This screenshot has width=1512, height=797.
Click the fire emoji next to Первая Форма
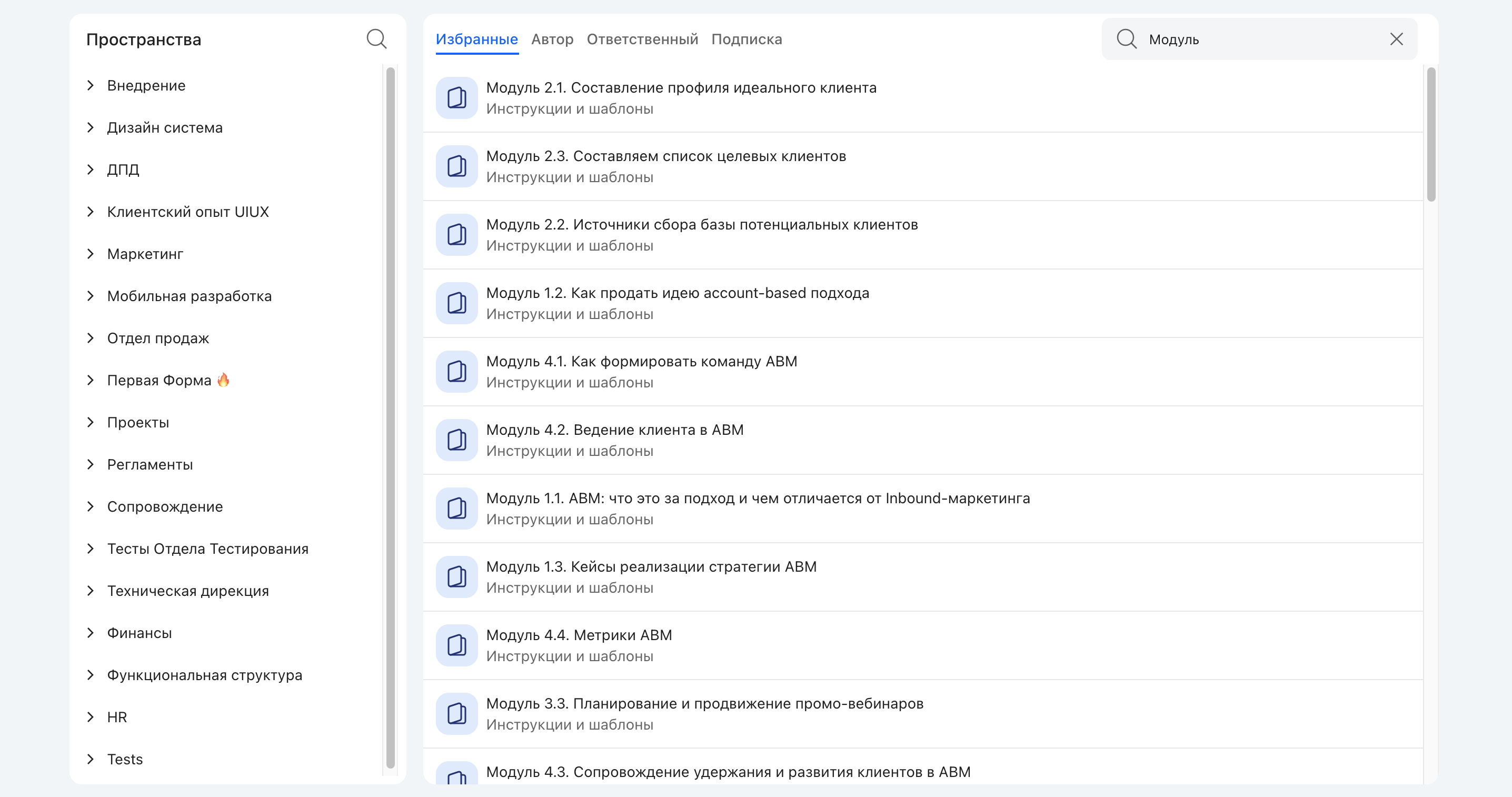(223, 380)
